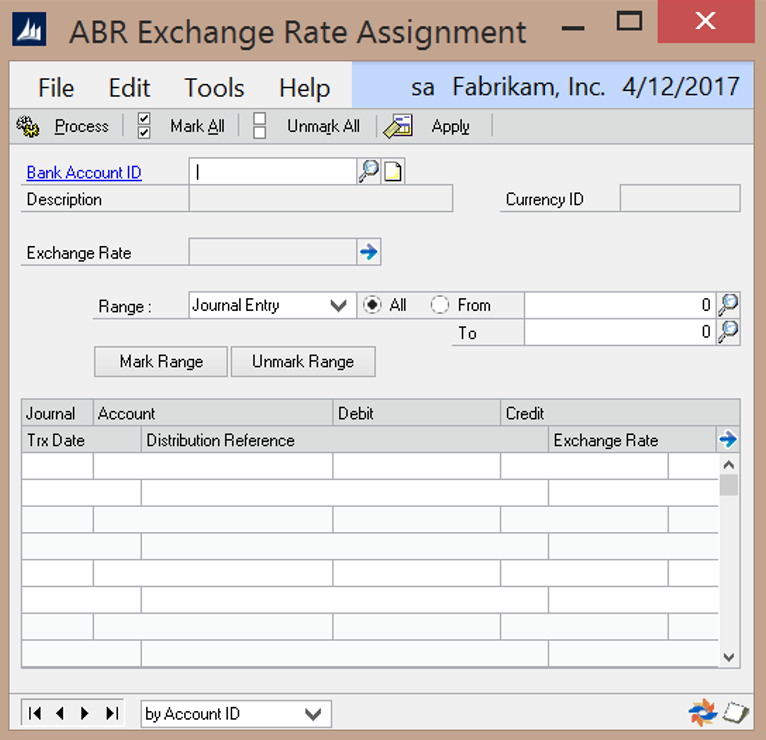Click the Bank Account ID input field
This screenshot has width=766, height=740.
point(273,172)
